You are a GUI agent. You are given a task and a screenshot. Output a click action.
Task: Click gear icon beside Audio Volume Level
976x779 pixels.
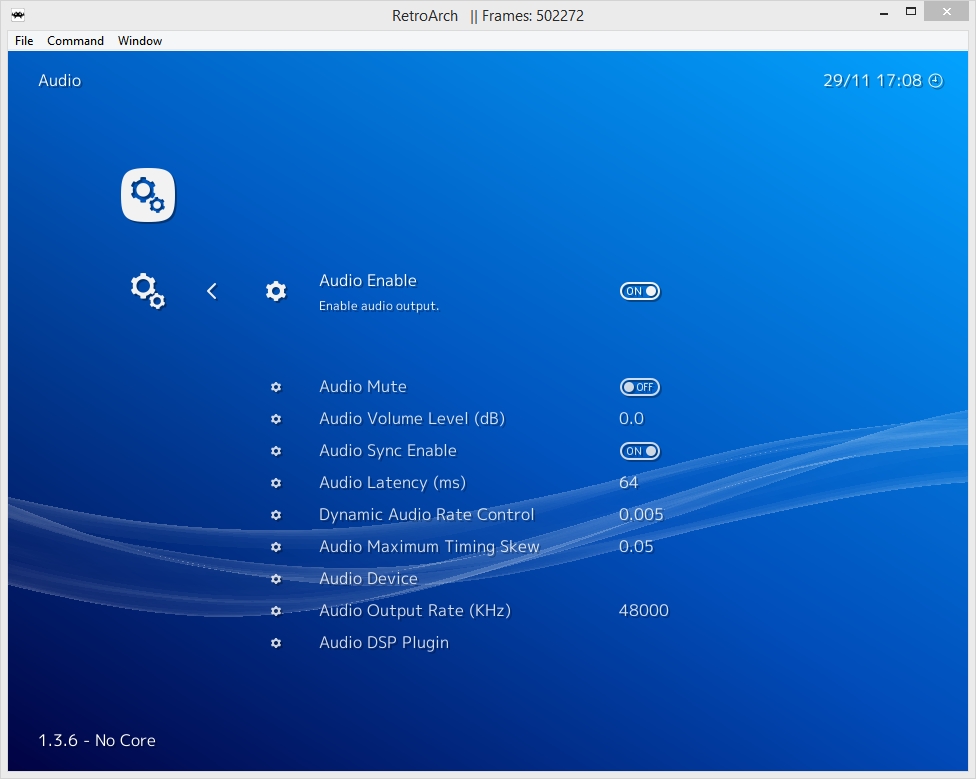click(x=276, y=419)
